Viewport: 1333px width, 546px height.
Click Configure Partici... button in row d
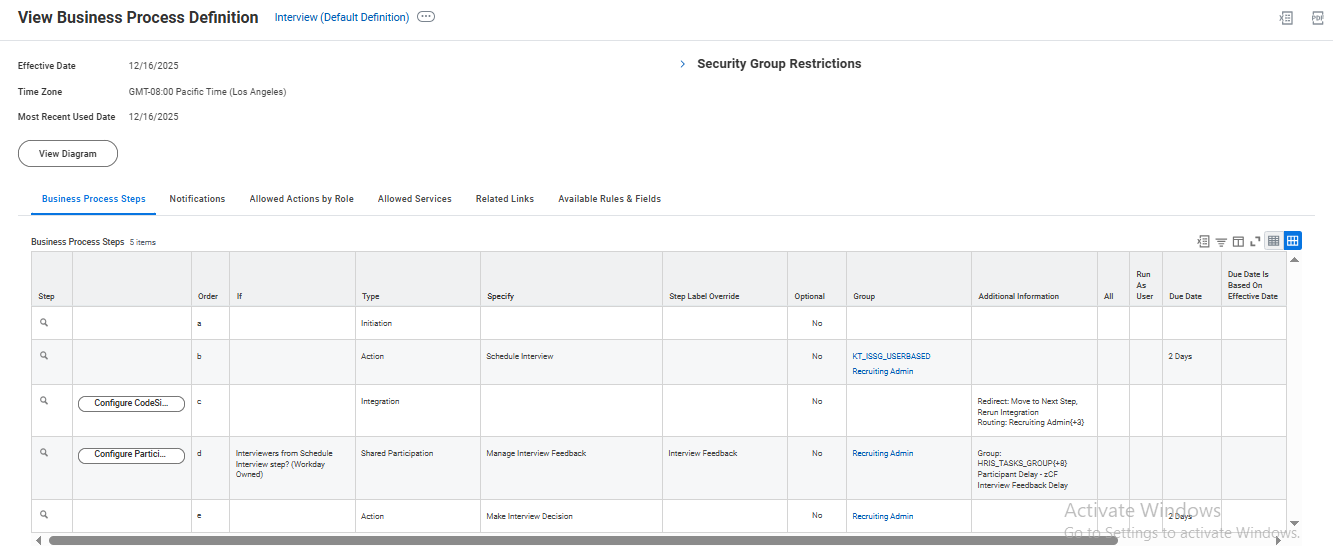tap(132, 456)
